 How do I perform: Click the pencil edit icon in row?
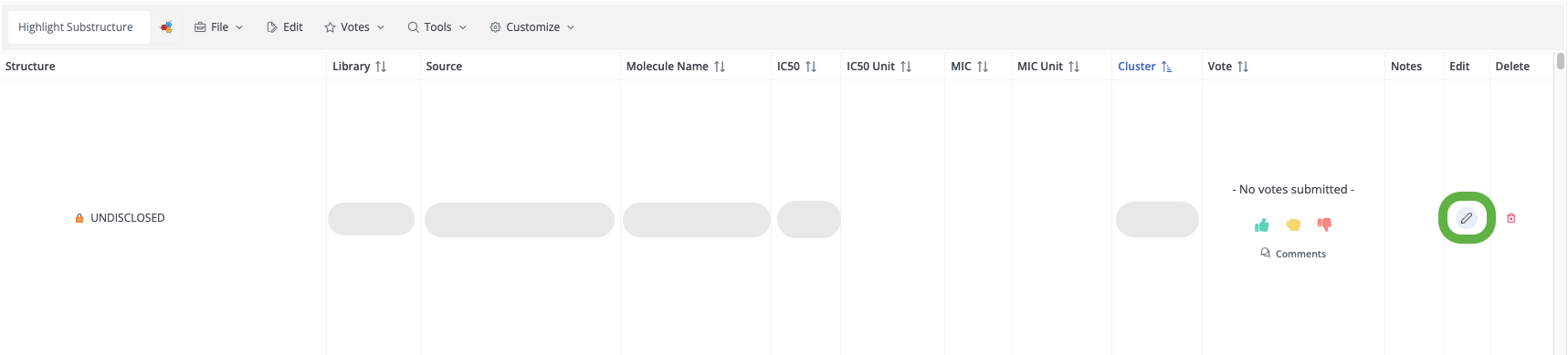pos(1466,218)
